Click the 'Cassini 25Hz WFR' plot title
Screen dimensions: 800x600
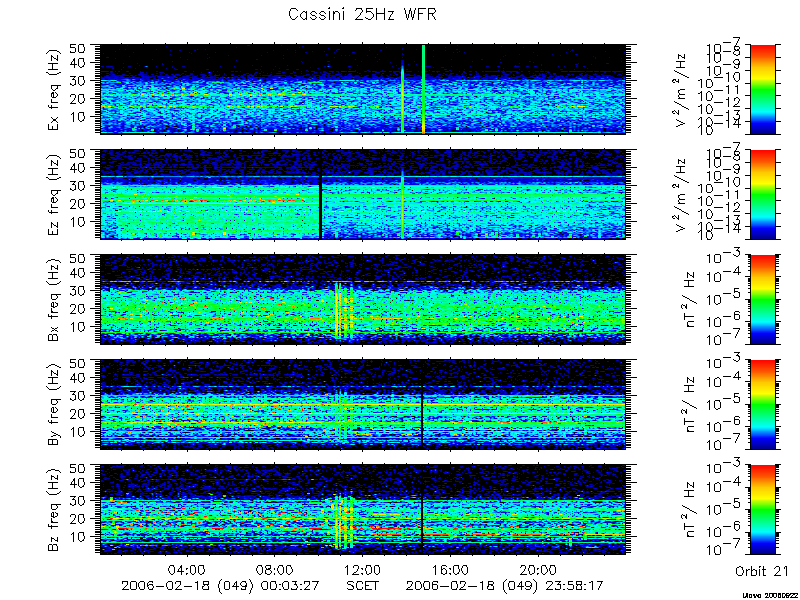(362, 14)
